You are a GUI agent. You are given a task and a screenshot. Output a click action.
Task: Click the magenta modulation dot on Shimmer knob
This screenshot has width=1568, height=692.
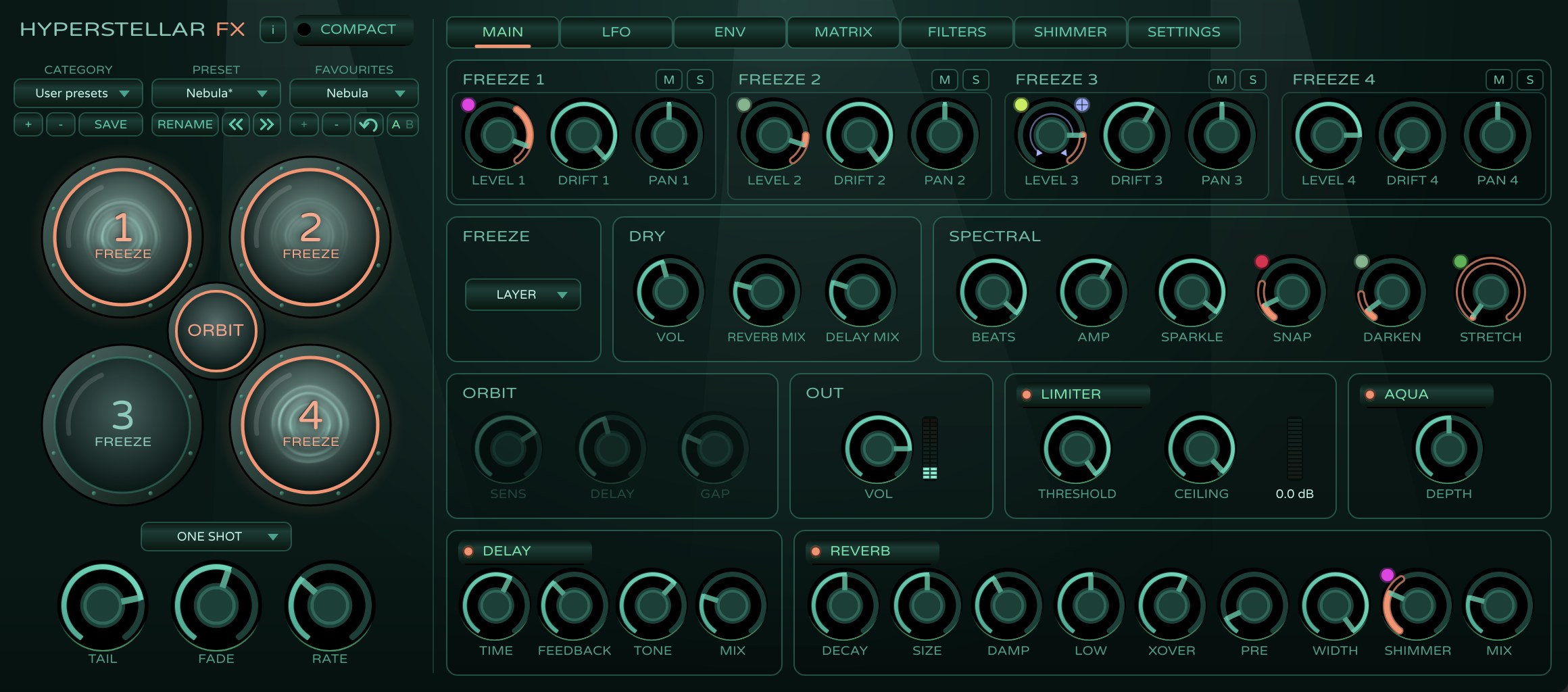[x=1387, y=575]
